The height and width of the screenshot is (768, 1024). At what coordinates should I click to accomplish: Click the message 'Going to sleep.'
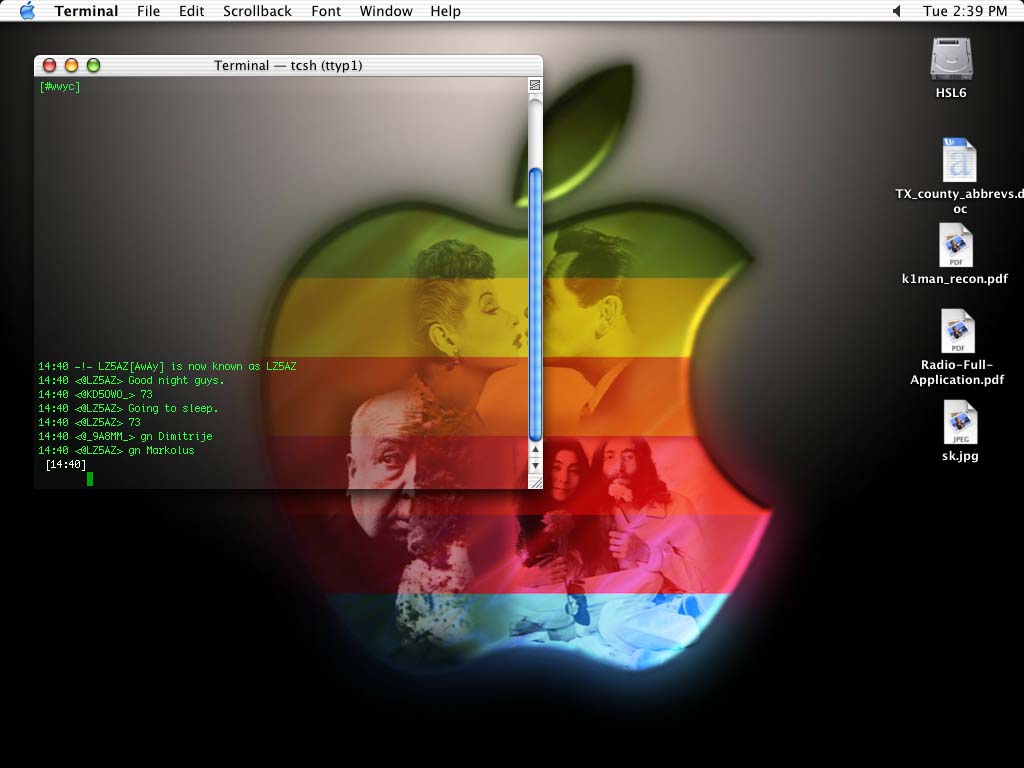pos(173,408)
